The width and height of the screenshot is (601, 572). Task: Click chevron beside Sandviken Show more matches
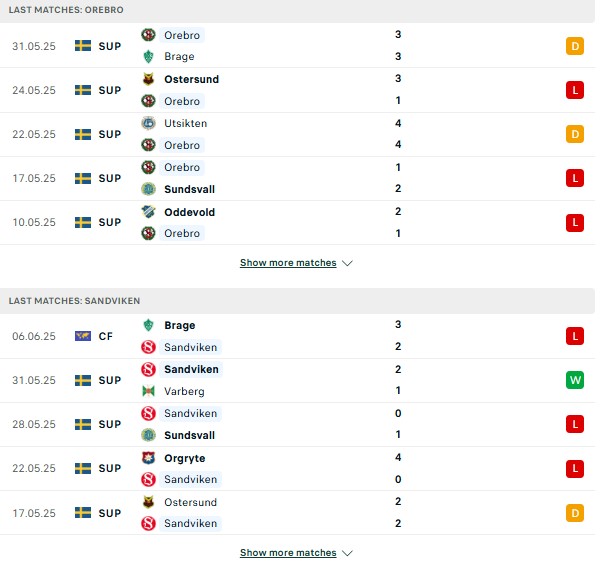click(347, 553)
